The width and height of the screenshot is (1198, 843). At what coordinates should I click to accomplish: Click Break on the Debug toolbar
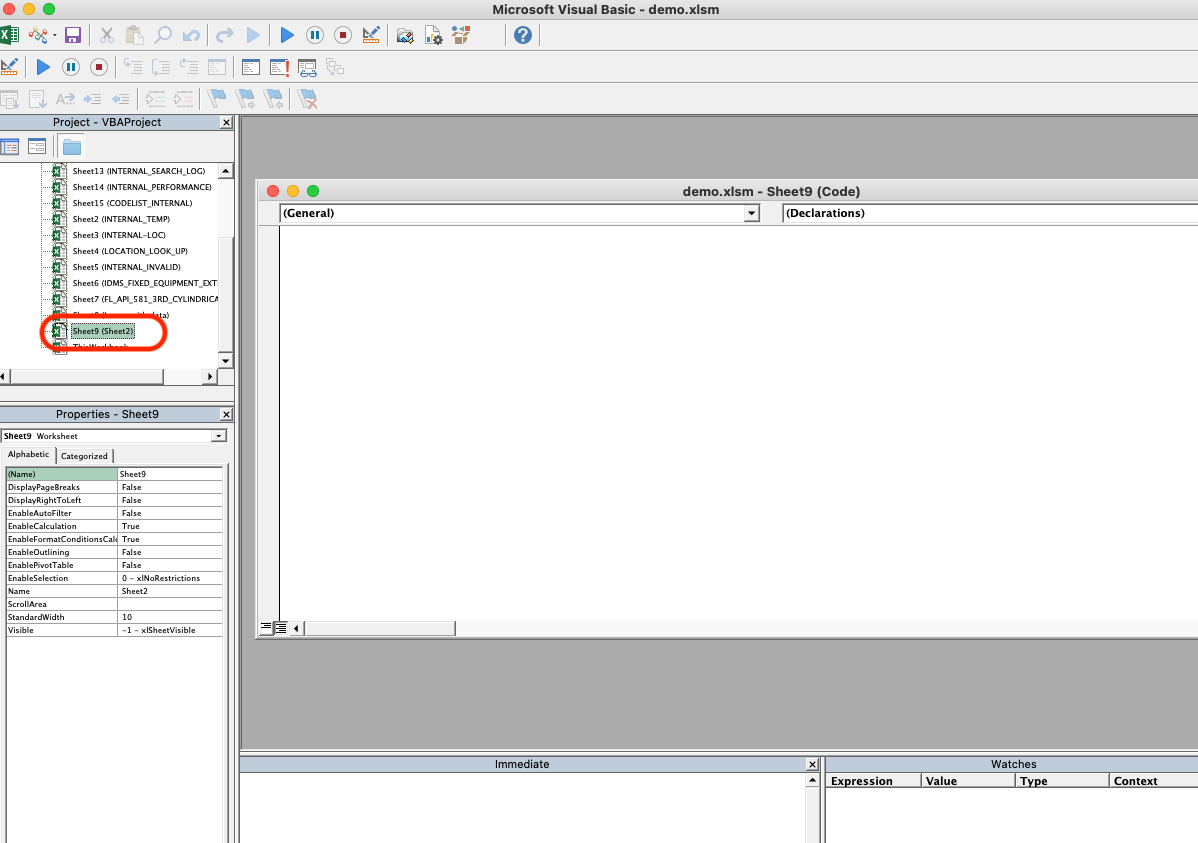pos(71,67)
